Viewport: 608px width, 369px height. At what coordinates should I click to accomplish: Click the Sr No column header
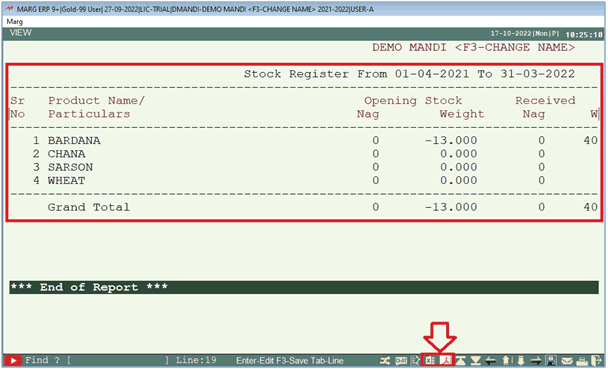(17, 107)
